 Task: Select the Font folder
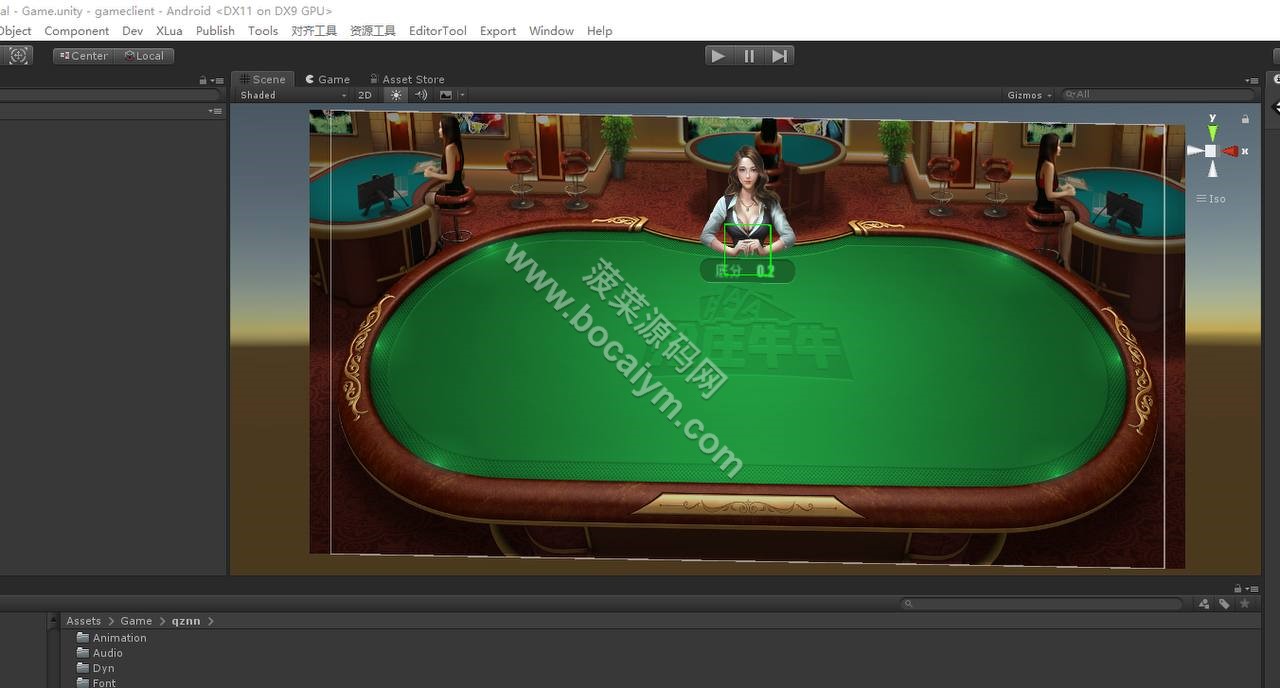[97, 683]
